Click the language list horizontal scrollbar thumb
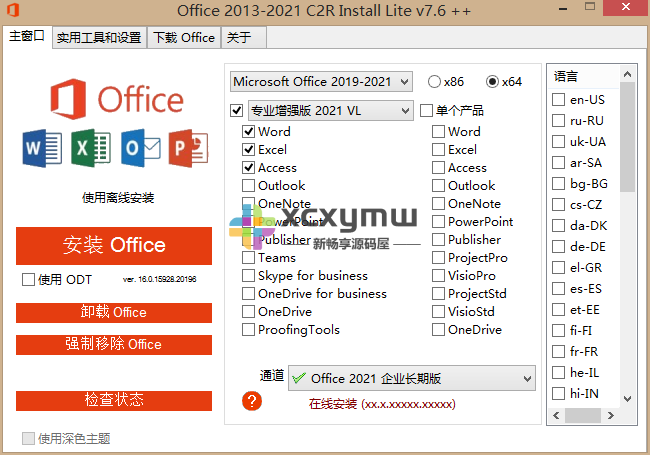This screenshot has height=455, width=650. 583,415
